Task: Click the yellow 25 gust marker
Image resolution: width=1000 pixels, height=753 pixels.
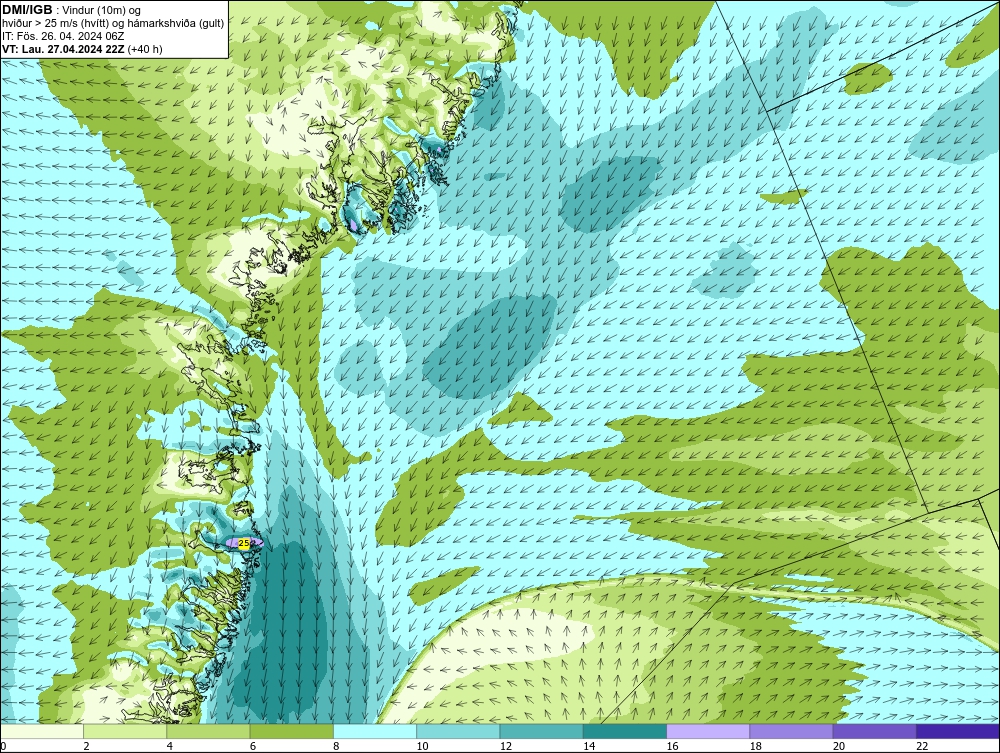Action: tap(244, 543)
